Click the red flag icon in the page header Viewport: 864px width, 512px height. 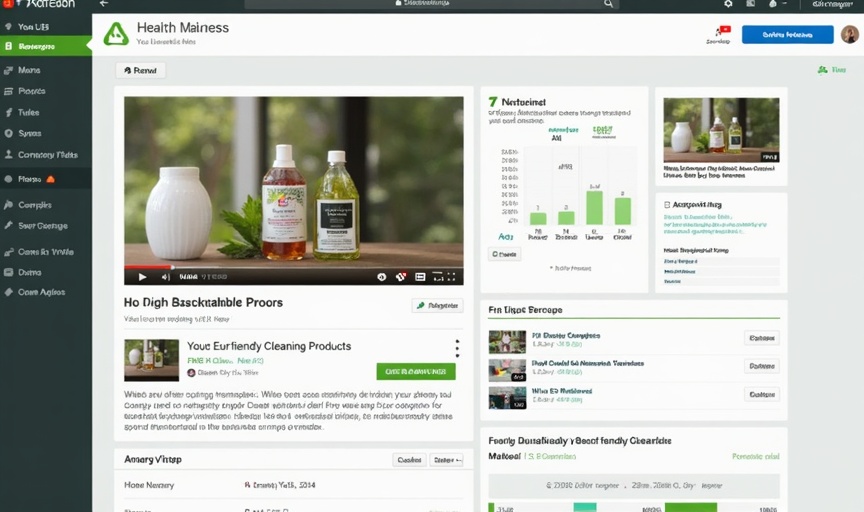[723, 30]
